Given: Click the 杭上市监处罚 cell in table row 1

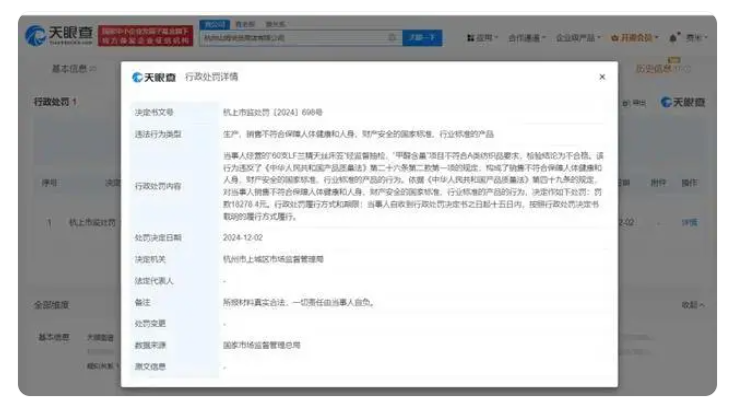Looking at the screenshot, I should [92, 223].
